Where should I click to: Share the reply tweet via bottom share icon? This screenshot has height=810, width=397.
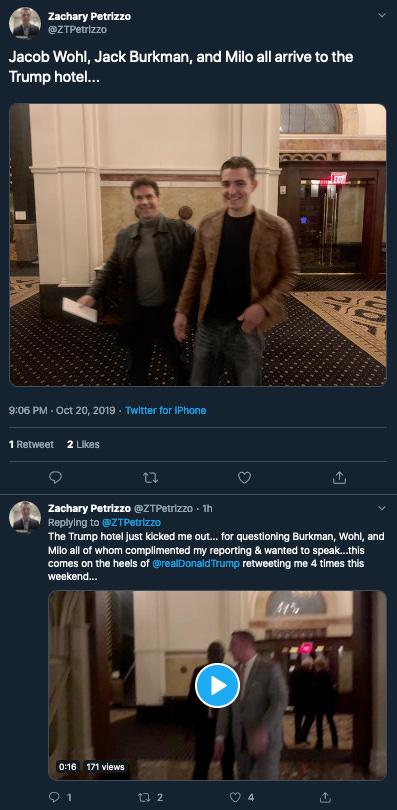(x=325, y=797)
